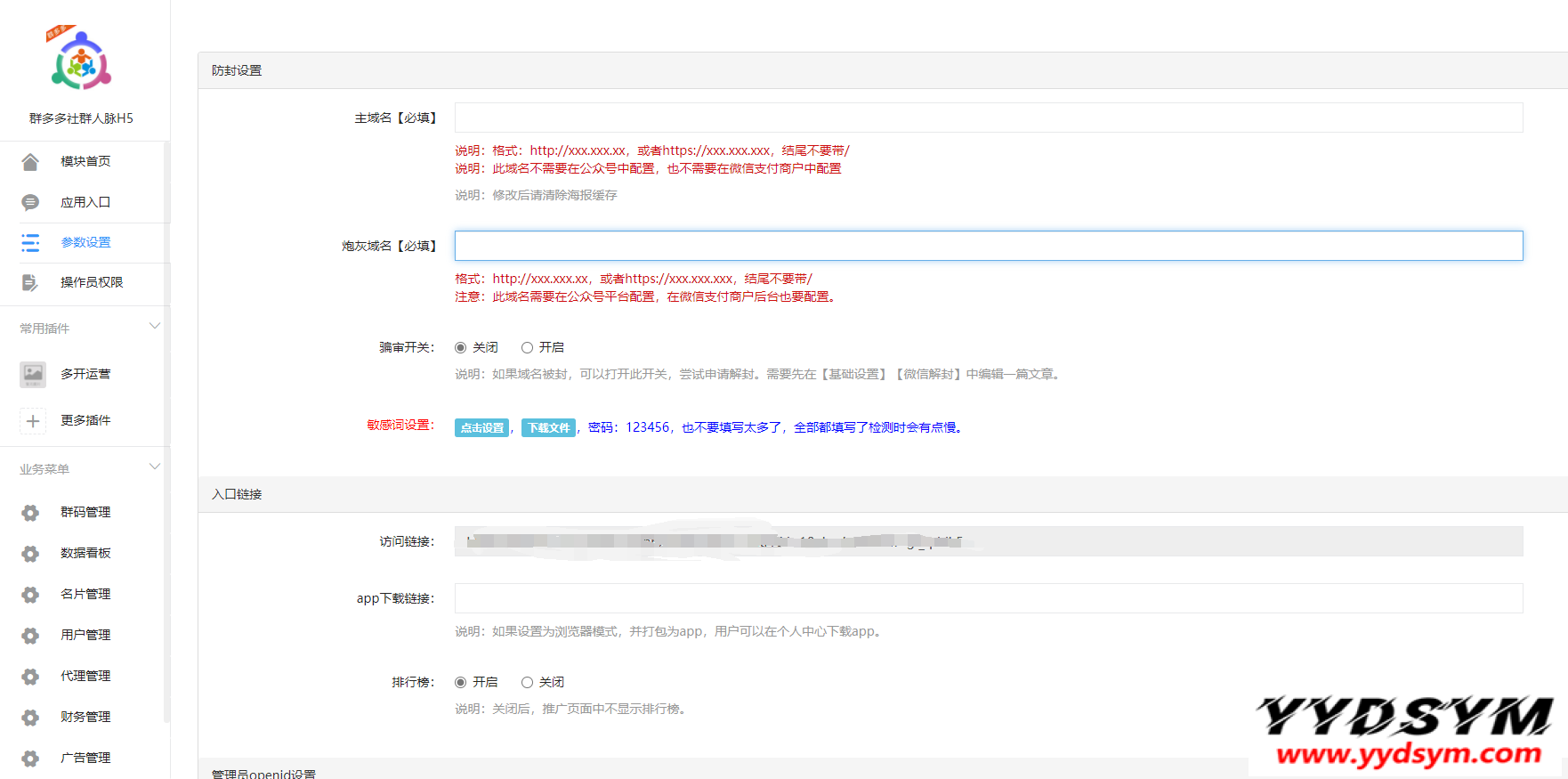1568x779 pixels.
Task: Select 开启 for 骗审开关
Action: (527, 347)
